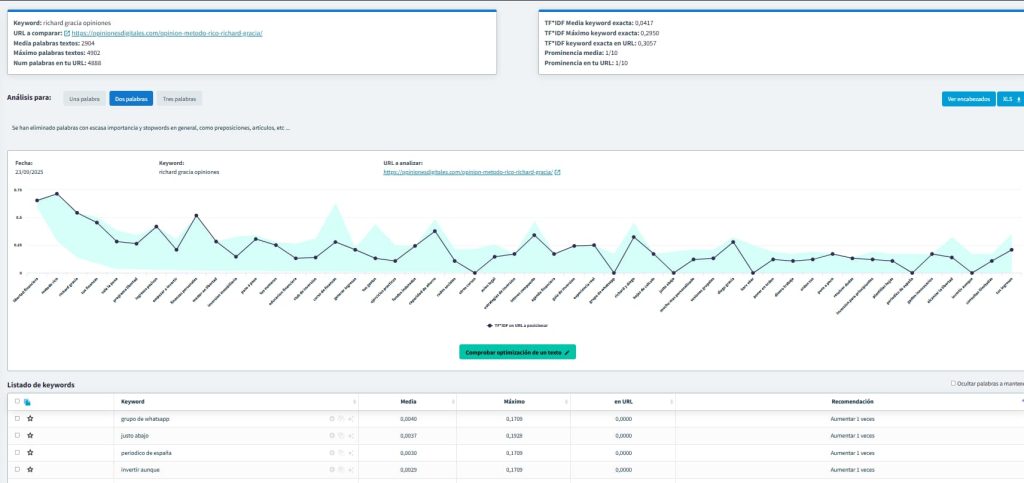The image size is (1024, 483).
Task: Click 'Comprobar optimización de un texto' button
Action: click(517, 352)
